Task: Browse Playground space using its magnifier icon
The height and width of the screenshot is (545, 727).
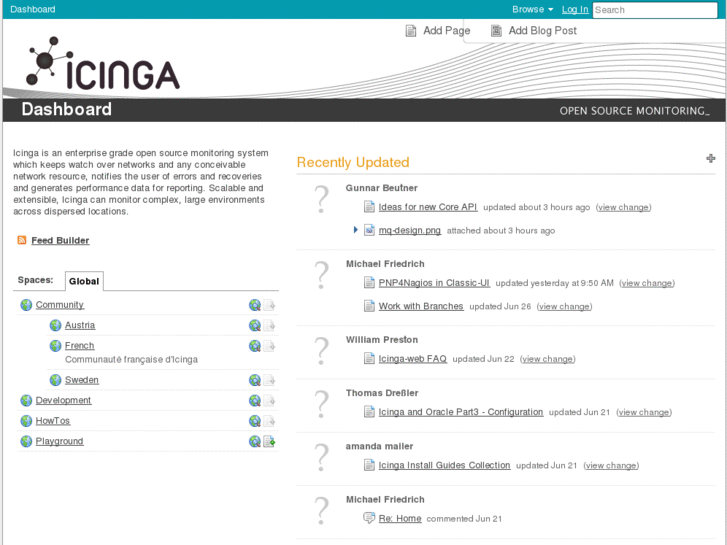Action: (255, 442)
